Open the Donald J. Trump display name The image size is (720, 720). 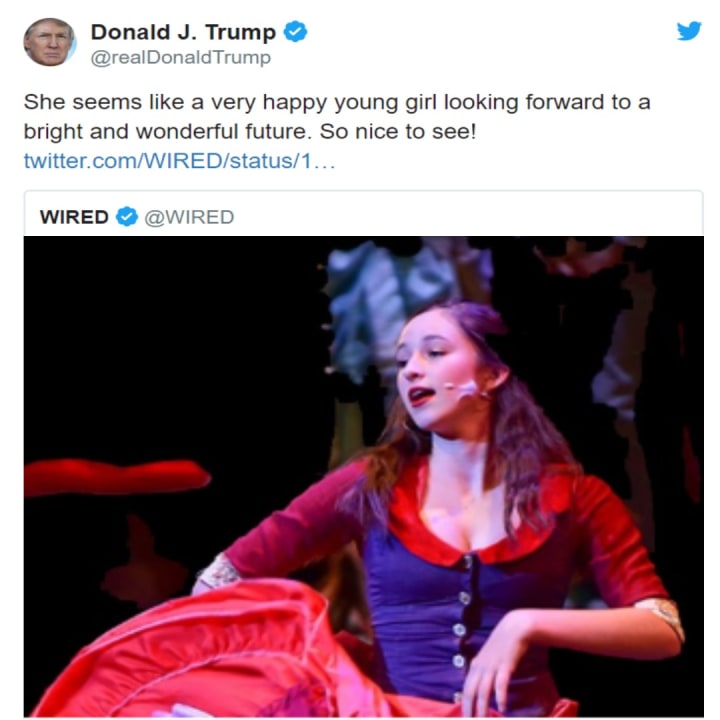(183, 32)
